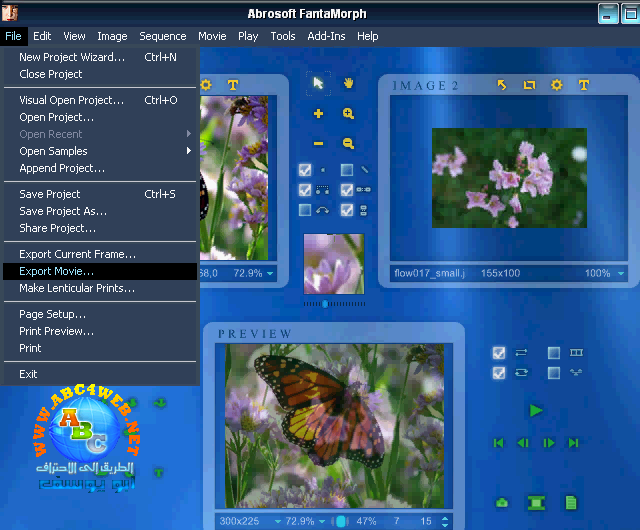Click Image 1 text T icon
This screenshot has height=530, width=640.
point(233,85)
